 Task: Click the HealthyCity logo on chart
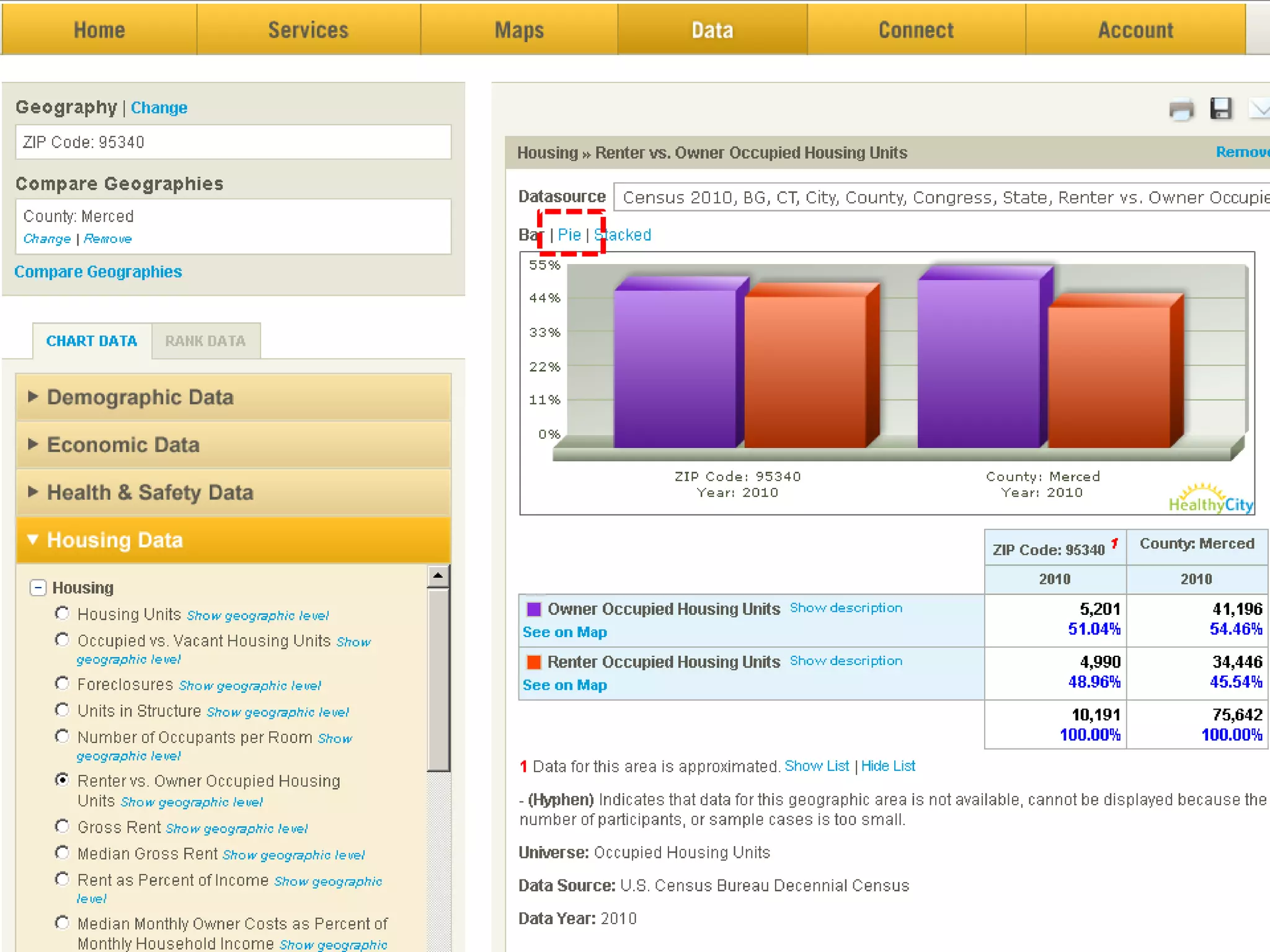(x=1210, y=500)
